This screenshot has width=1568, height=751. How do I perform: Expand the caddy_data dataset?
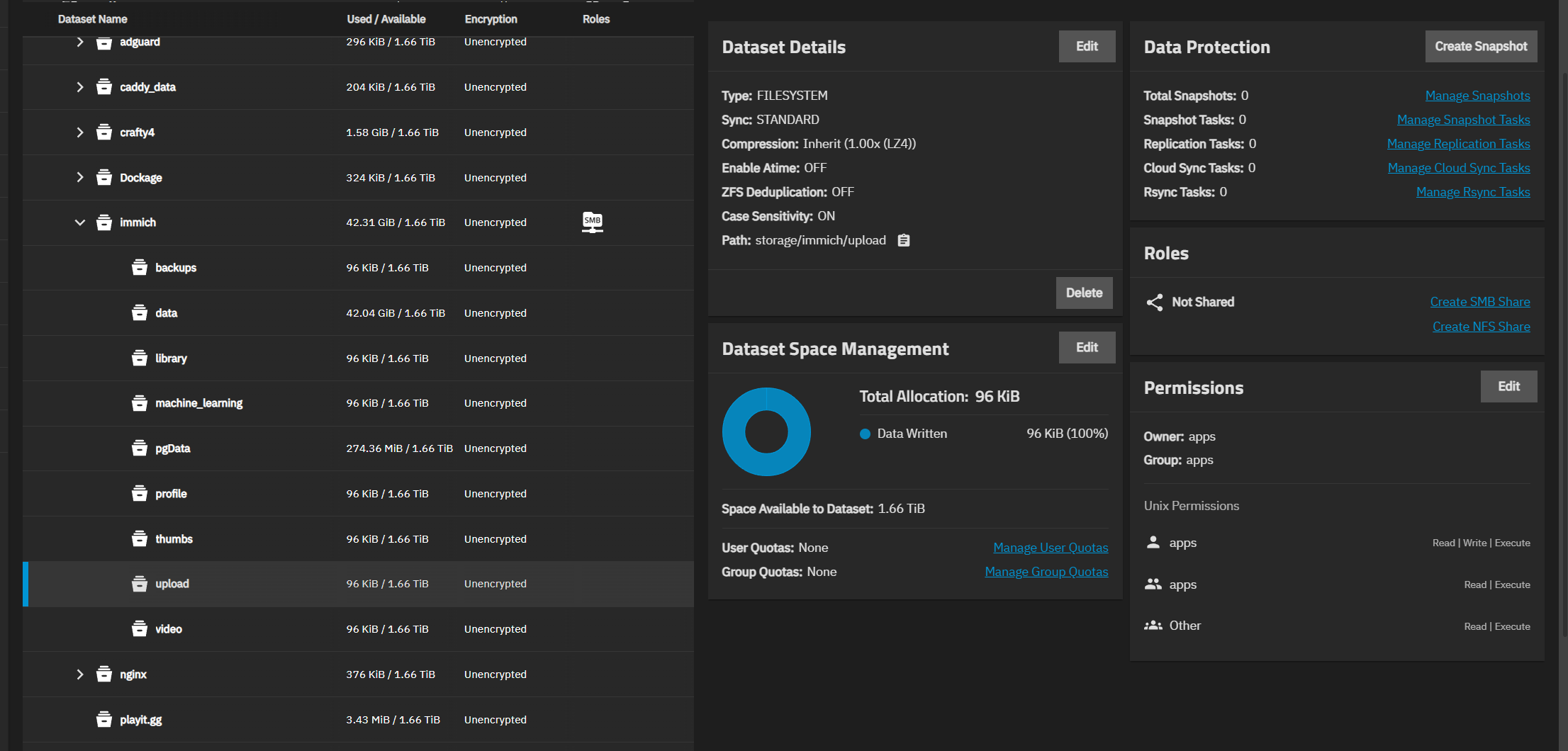click(80, 87)
